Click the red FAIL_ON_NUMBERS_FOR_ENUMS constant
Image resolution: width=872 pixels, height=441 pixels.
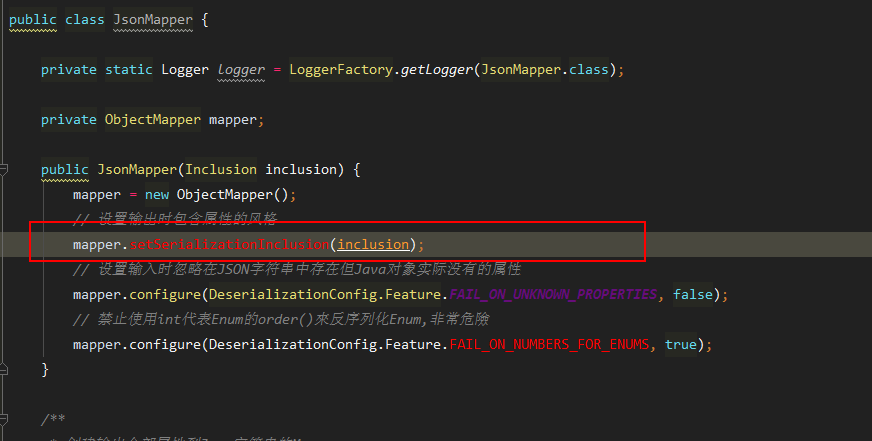pos(549,345)
